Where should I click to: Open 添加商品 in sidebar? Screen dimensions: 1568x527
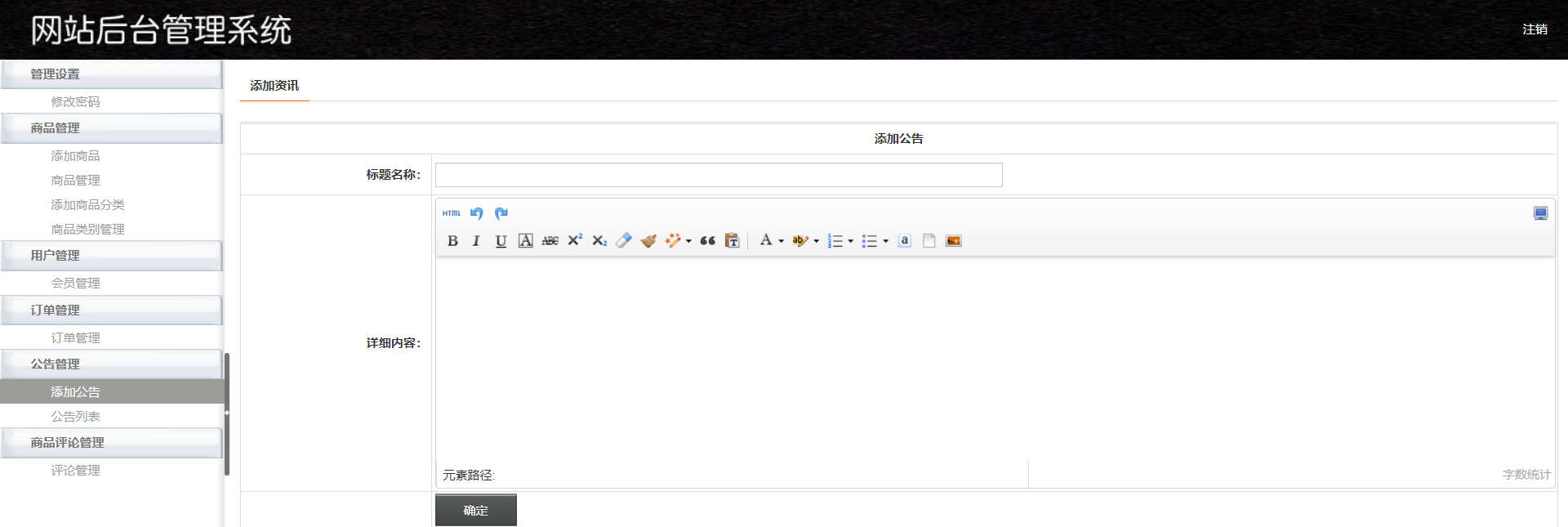75,156
